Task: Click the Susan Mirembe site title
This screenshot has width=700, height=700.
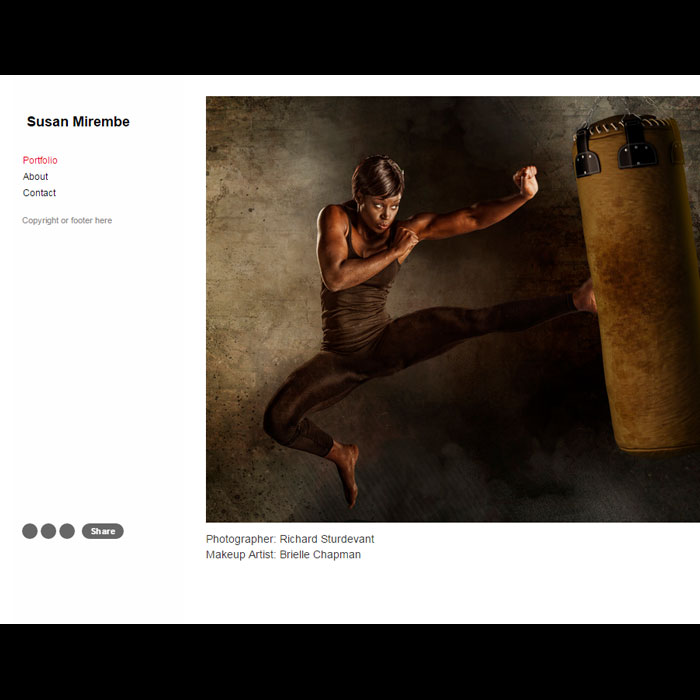Action: [78, 121]
